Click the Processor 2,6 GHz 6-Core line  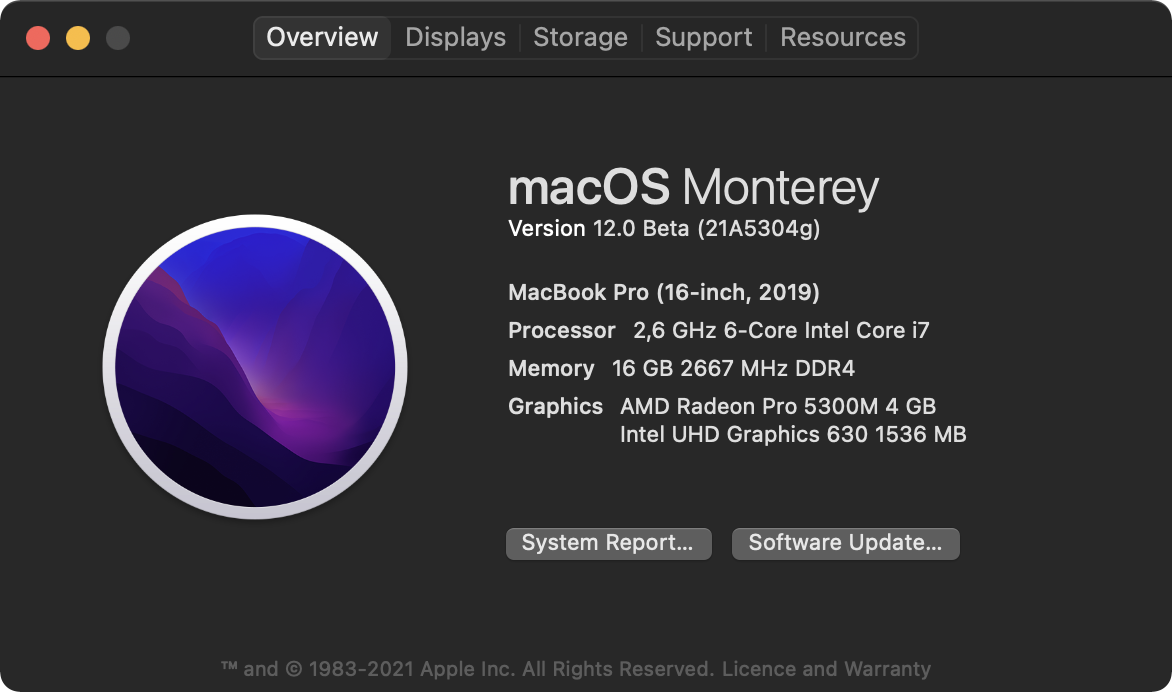point(719,331)
